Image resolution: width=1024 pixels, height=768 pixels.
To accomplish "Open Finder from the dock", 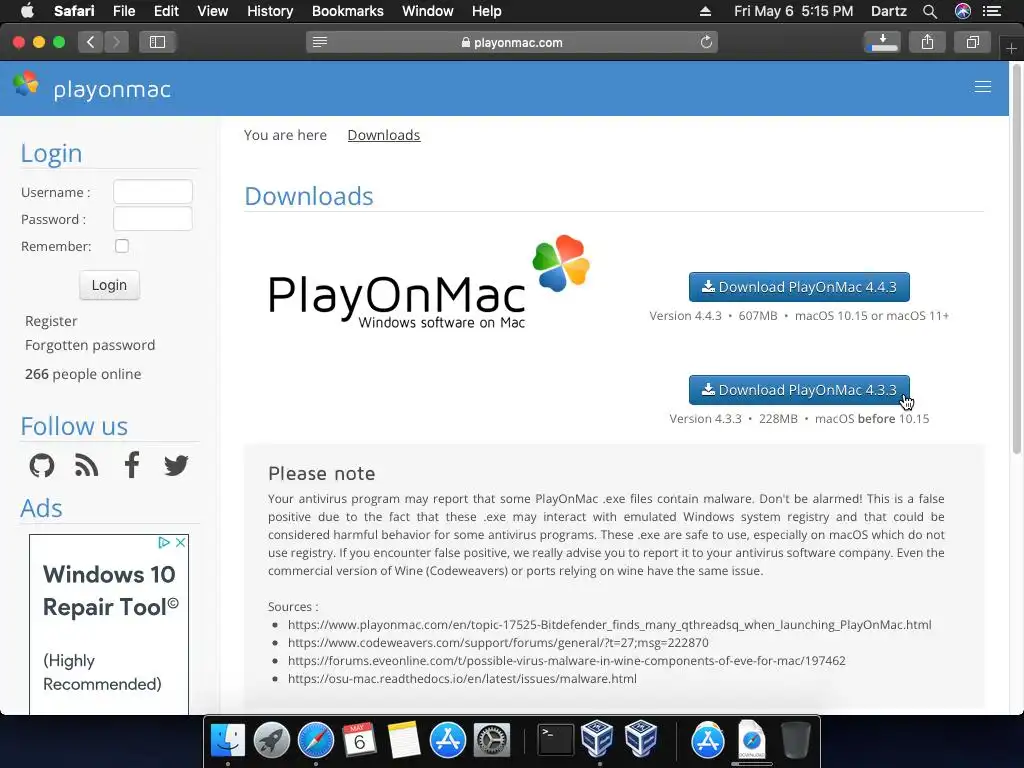I will pos(228,741).
